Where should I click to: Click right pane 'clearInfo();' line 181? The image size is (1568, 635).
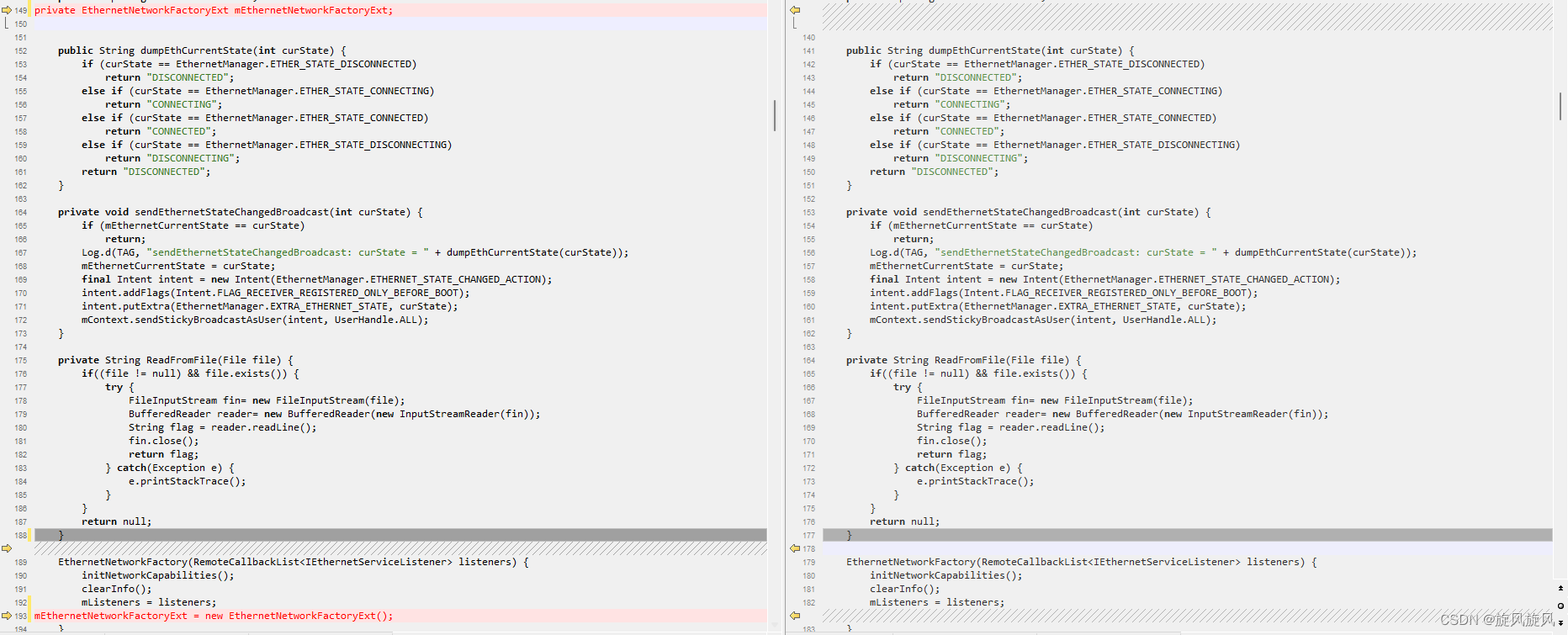click(x=905, y=589)
